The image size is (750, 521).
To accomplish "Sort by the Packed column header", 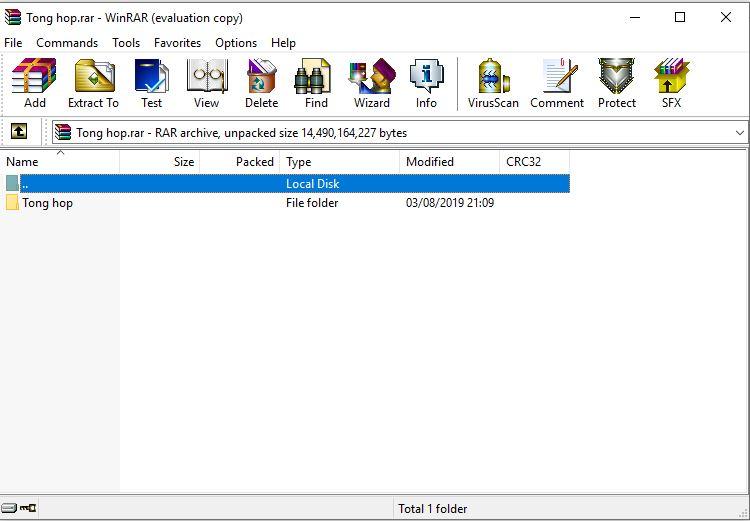I will 240,162.
